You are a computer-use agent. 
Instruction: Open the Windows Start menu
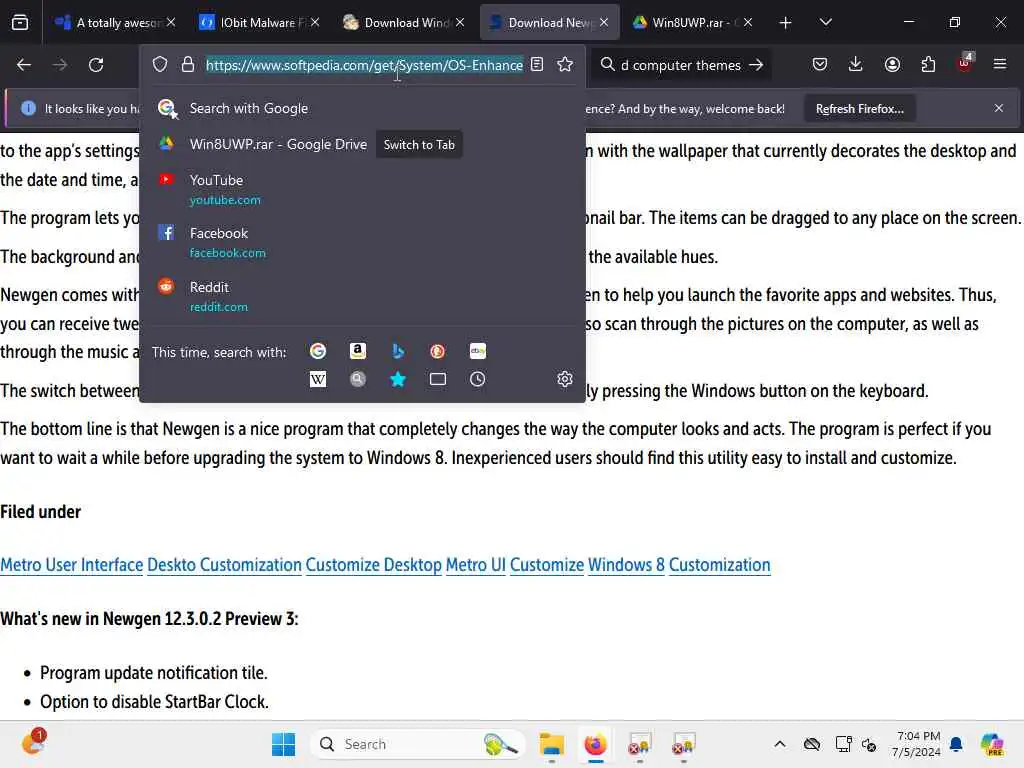(283, 744)
